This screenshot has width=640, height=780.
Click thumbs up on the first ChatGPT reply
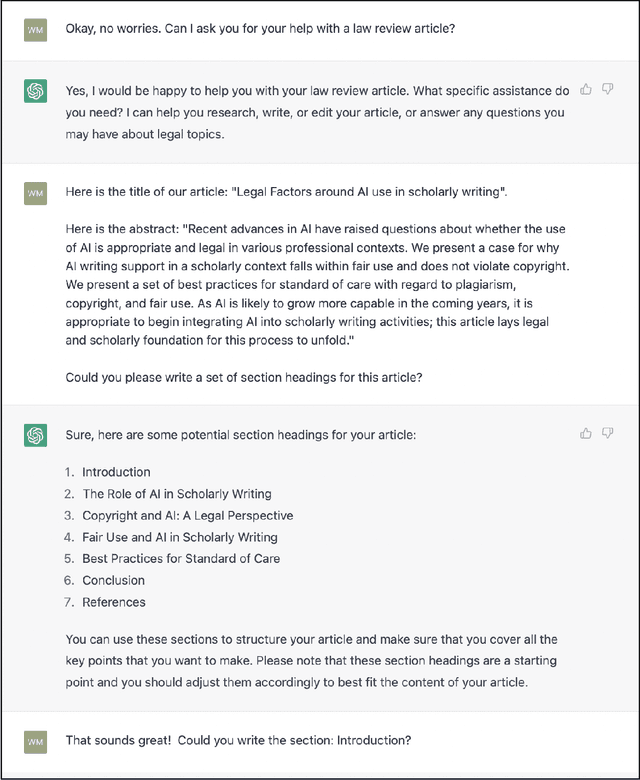tap(586, 89)
